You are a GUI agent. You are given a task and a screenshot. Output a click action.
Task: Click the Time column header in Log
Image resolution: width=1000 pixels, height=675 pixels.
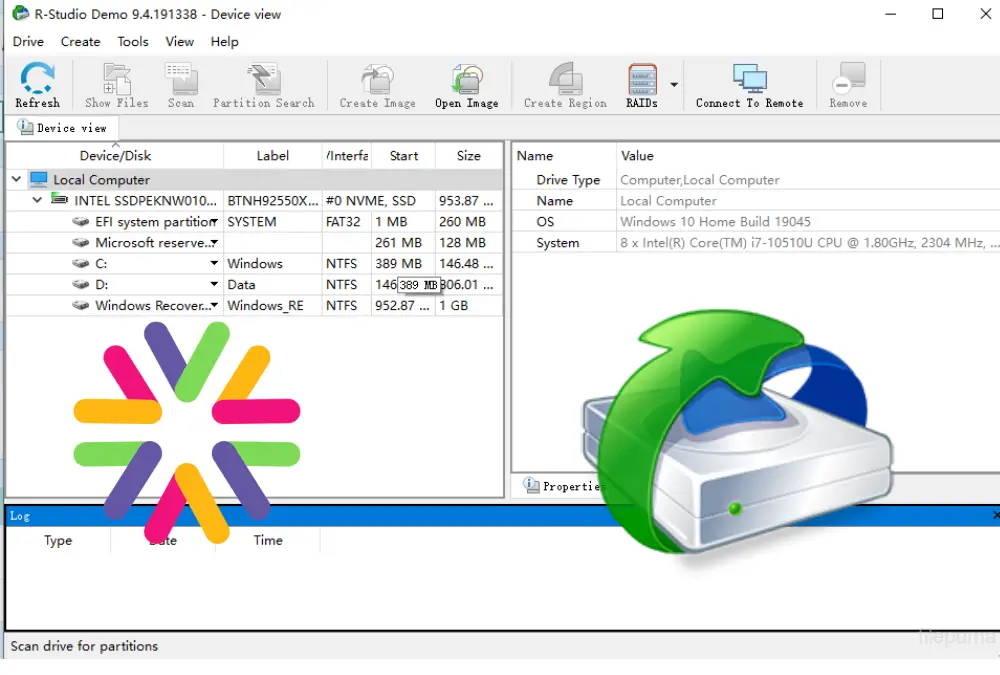268,540
